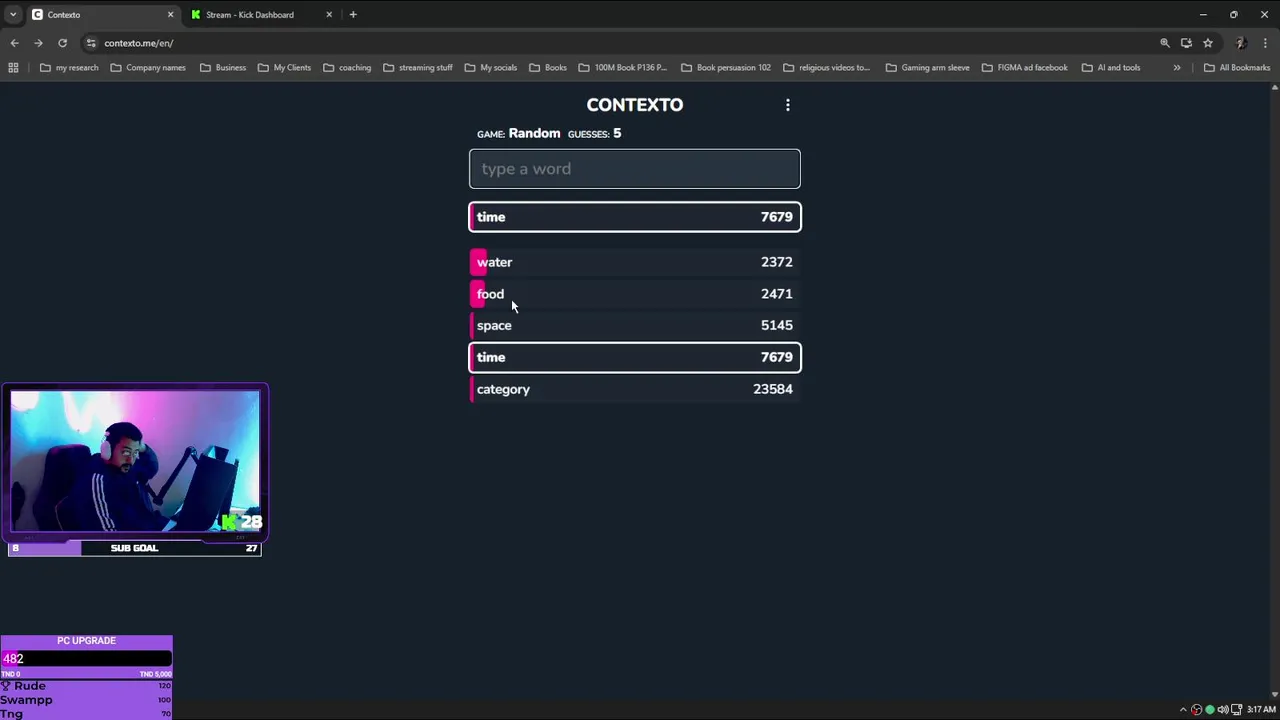This screenshot has width=1280, height=720.
Task: Switch to Stream - Kick Dashboard tab
Action: pyautogui.click(x=261, y=15)
